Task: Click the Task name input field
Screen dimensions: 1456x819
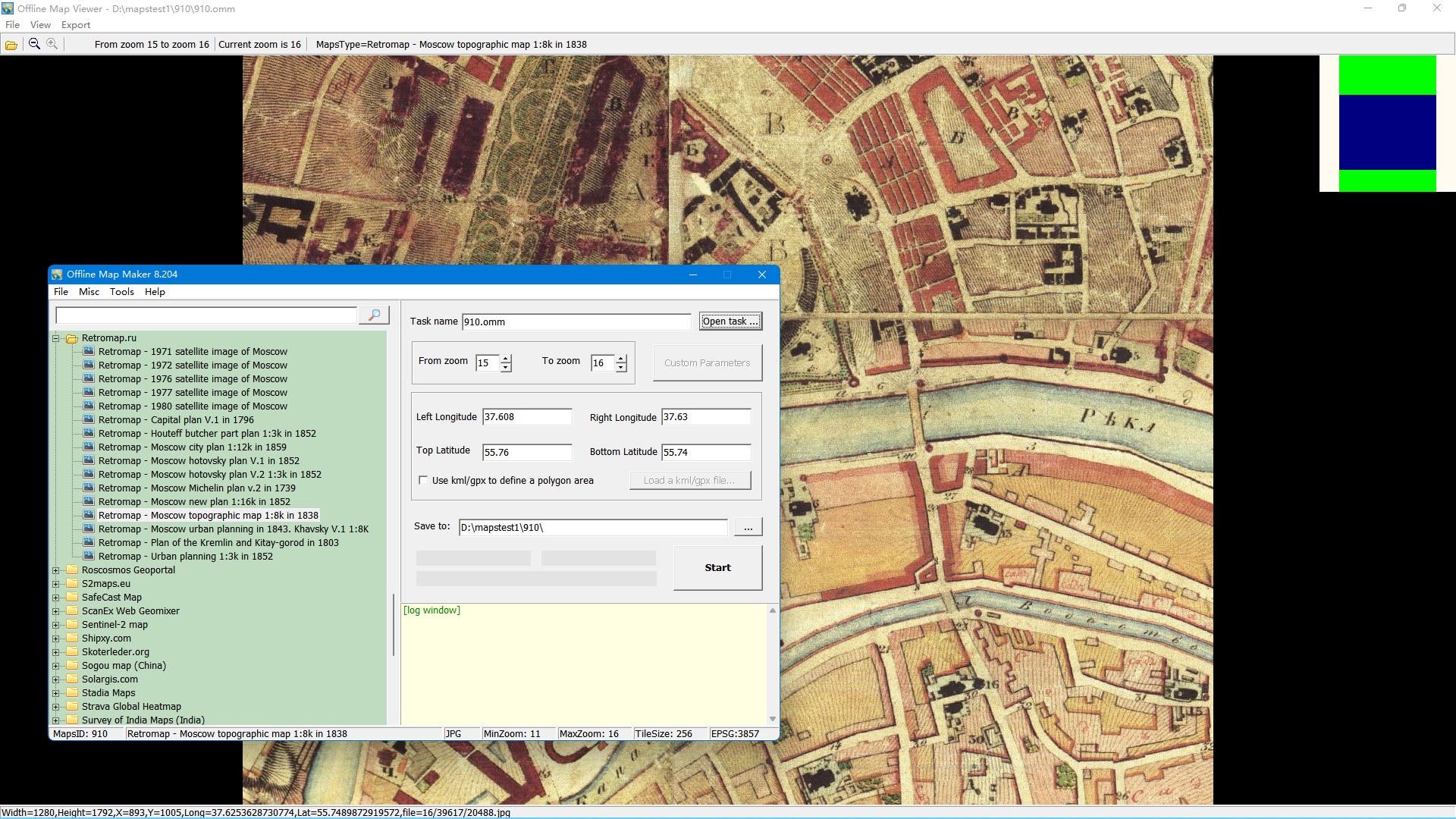Action: pos(576,322)
